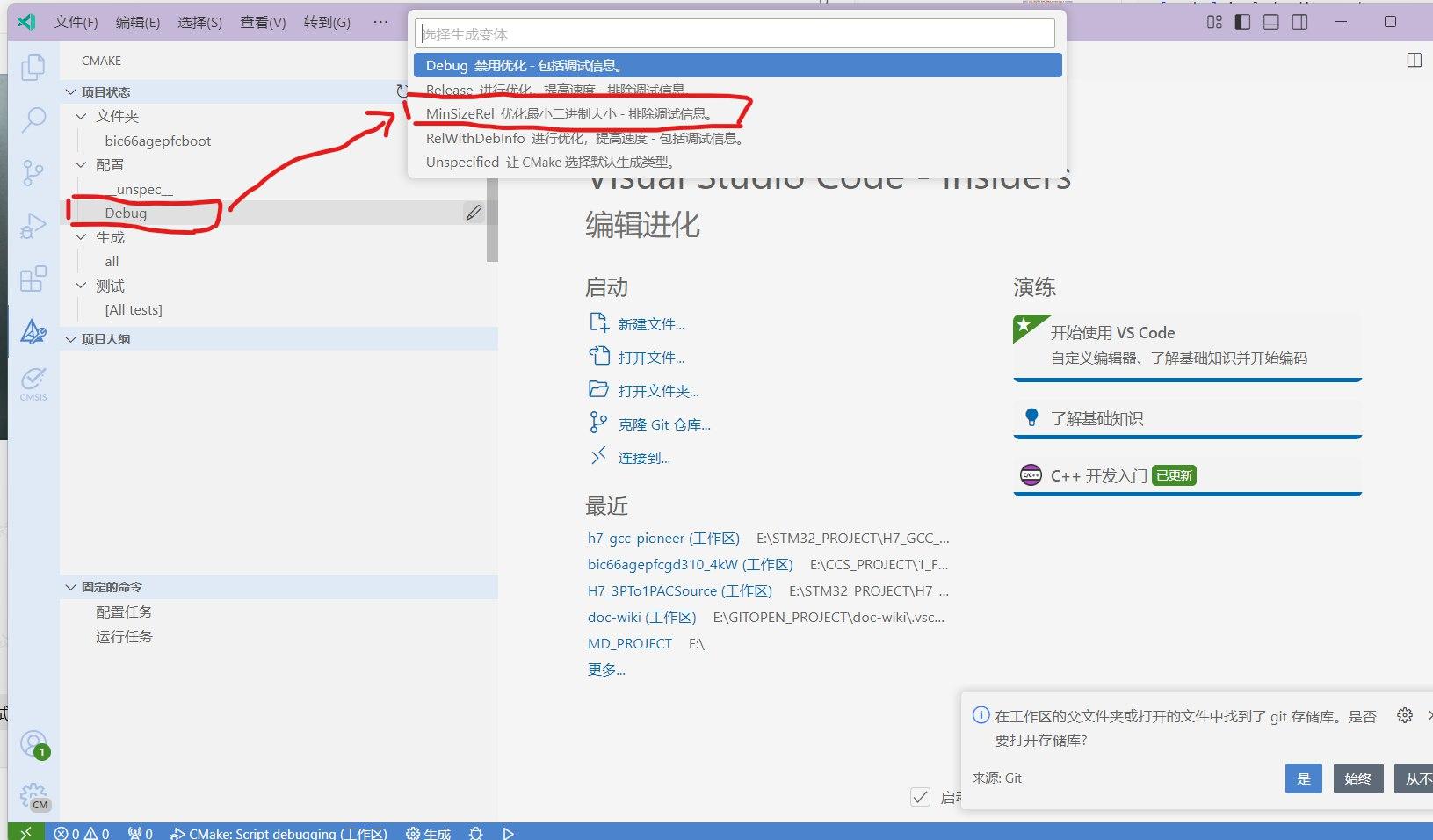Click the CMSIS activity bar icon

click(x=33, y=383)
